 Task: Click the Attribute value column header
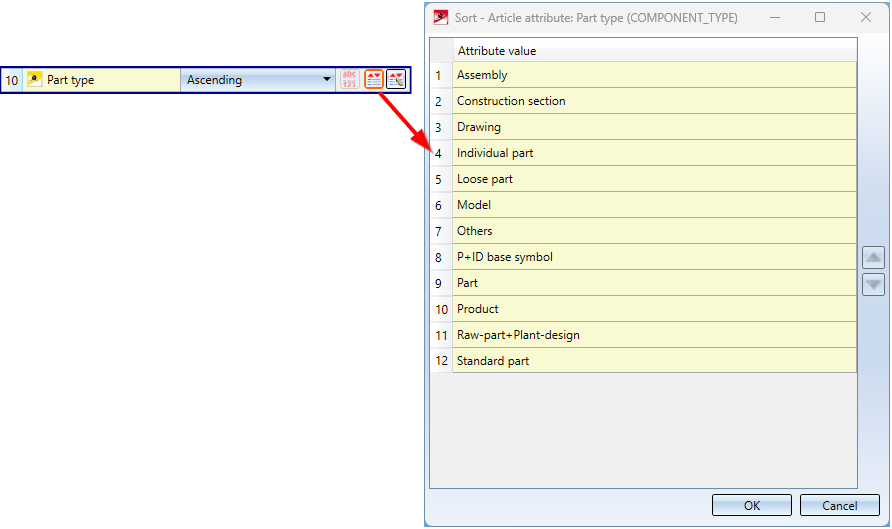(655, 51)
